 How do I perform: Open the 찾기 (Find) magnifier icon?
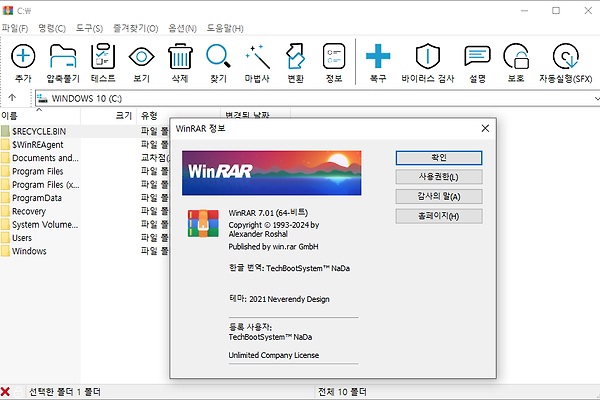click(x=218, y=56)
